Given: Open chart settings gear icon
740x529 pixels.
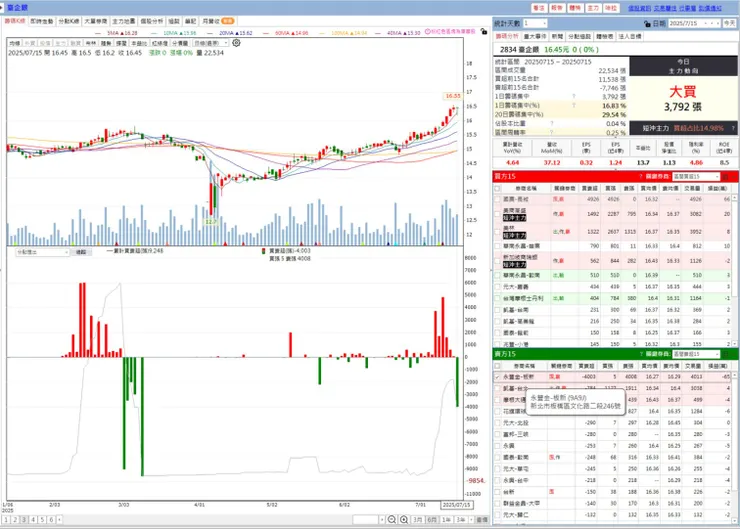Looking at the screenshot, I should (x=236, y=43).
